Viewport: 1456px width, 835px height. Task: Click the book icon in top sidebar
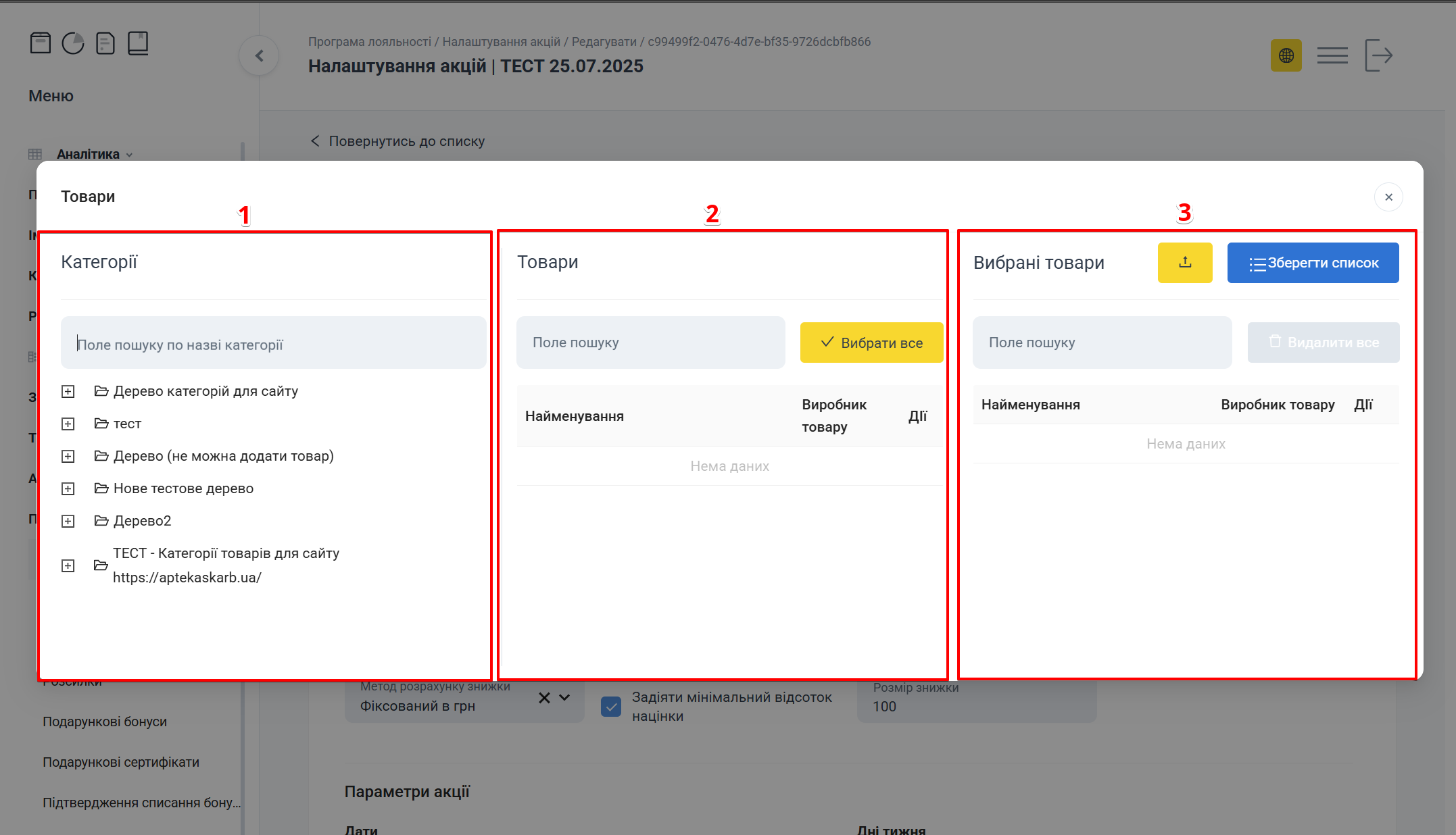tap(138, 43)
